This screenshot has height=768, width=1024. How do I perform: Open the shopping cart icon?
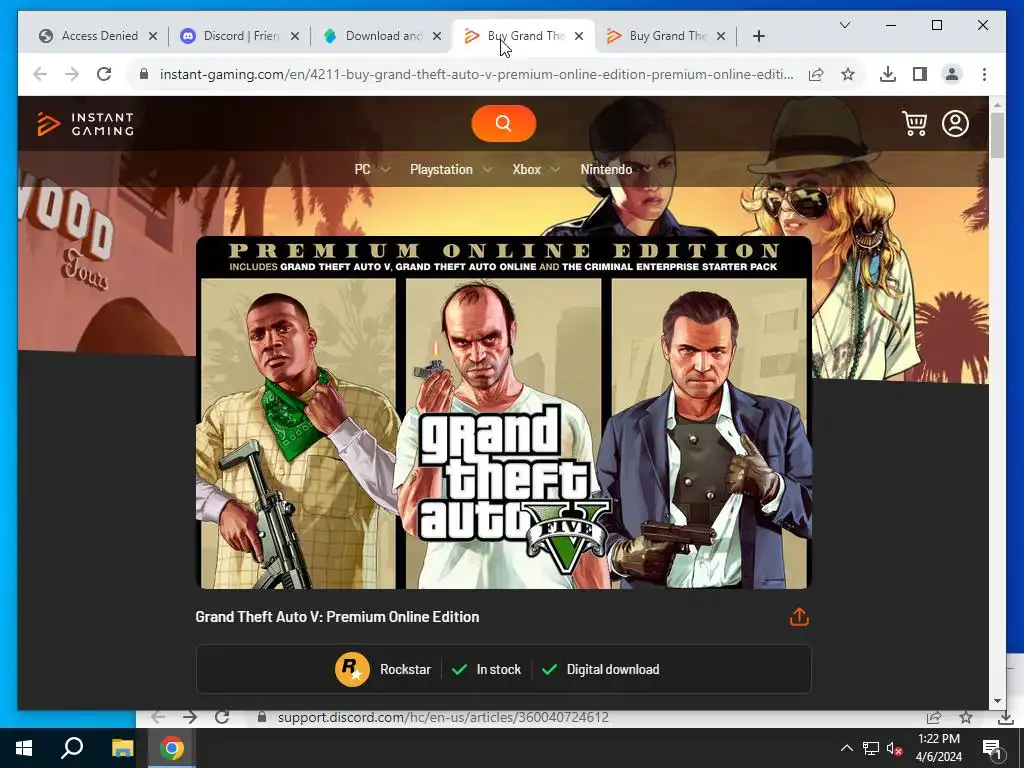point(914,123)
